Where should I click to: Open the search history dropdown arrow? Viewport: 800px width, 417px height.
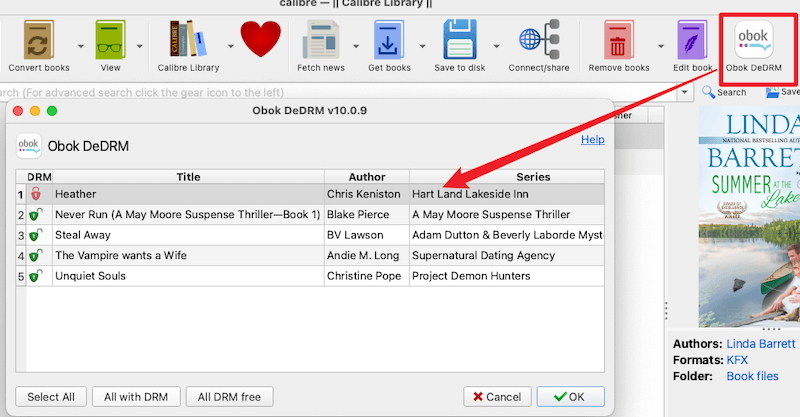click(685, 93)
